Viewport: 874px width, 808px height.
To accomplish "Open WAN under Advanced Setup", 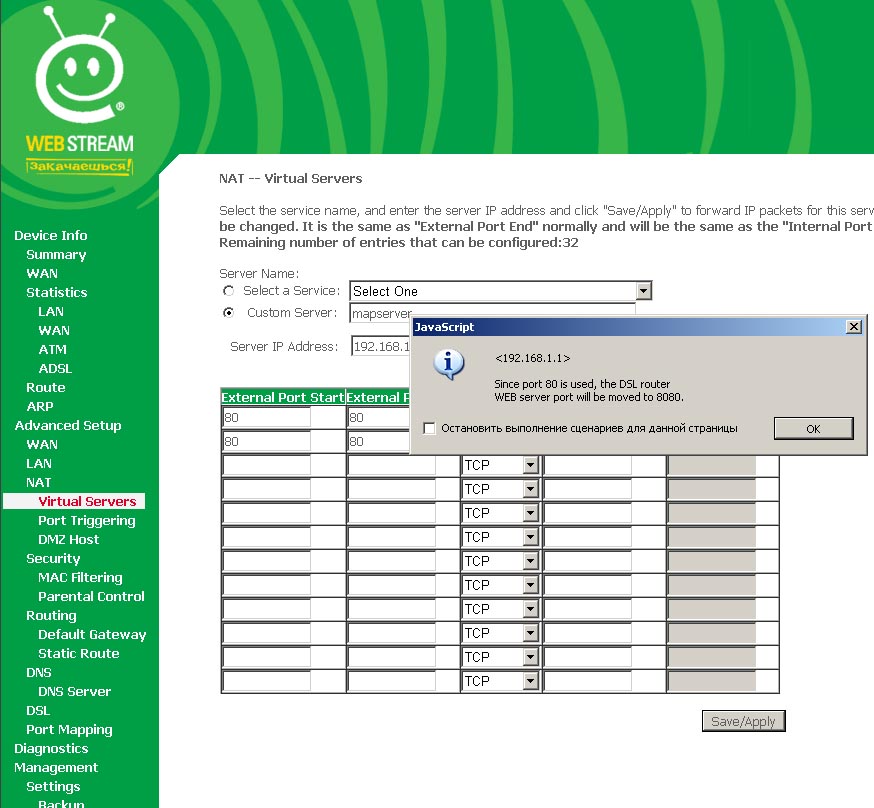I will tap(42, 444).
